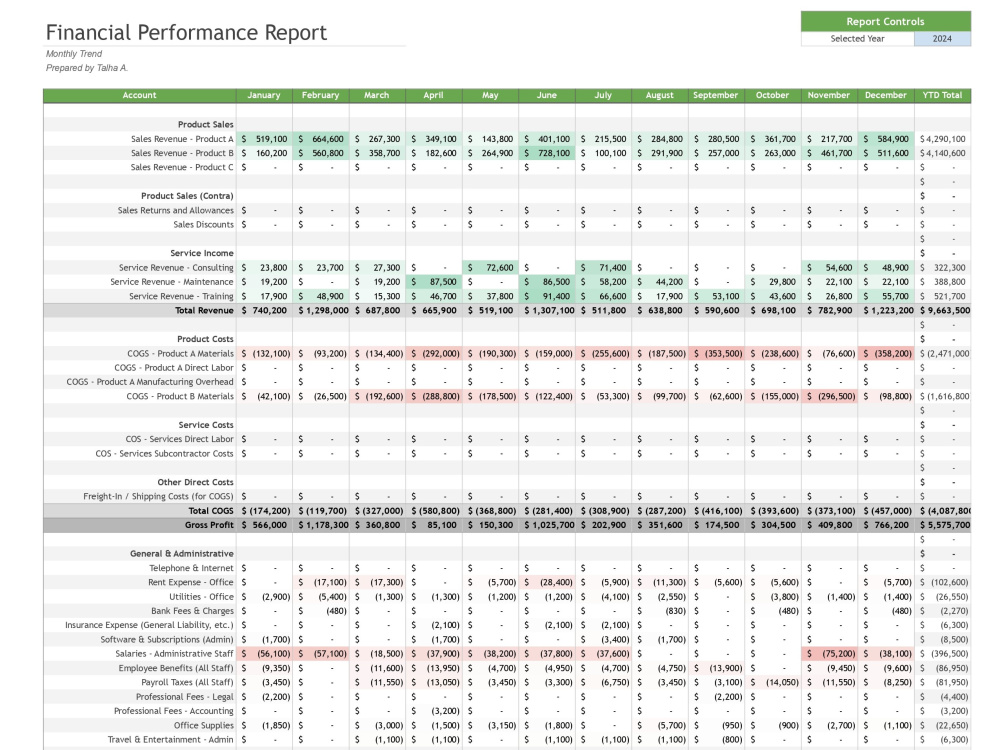This screenshot has width=1000, height=750.
Task: Click Product A January value 519,100
Action: click(264, 139)
